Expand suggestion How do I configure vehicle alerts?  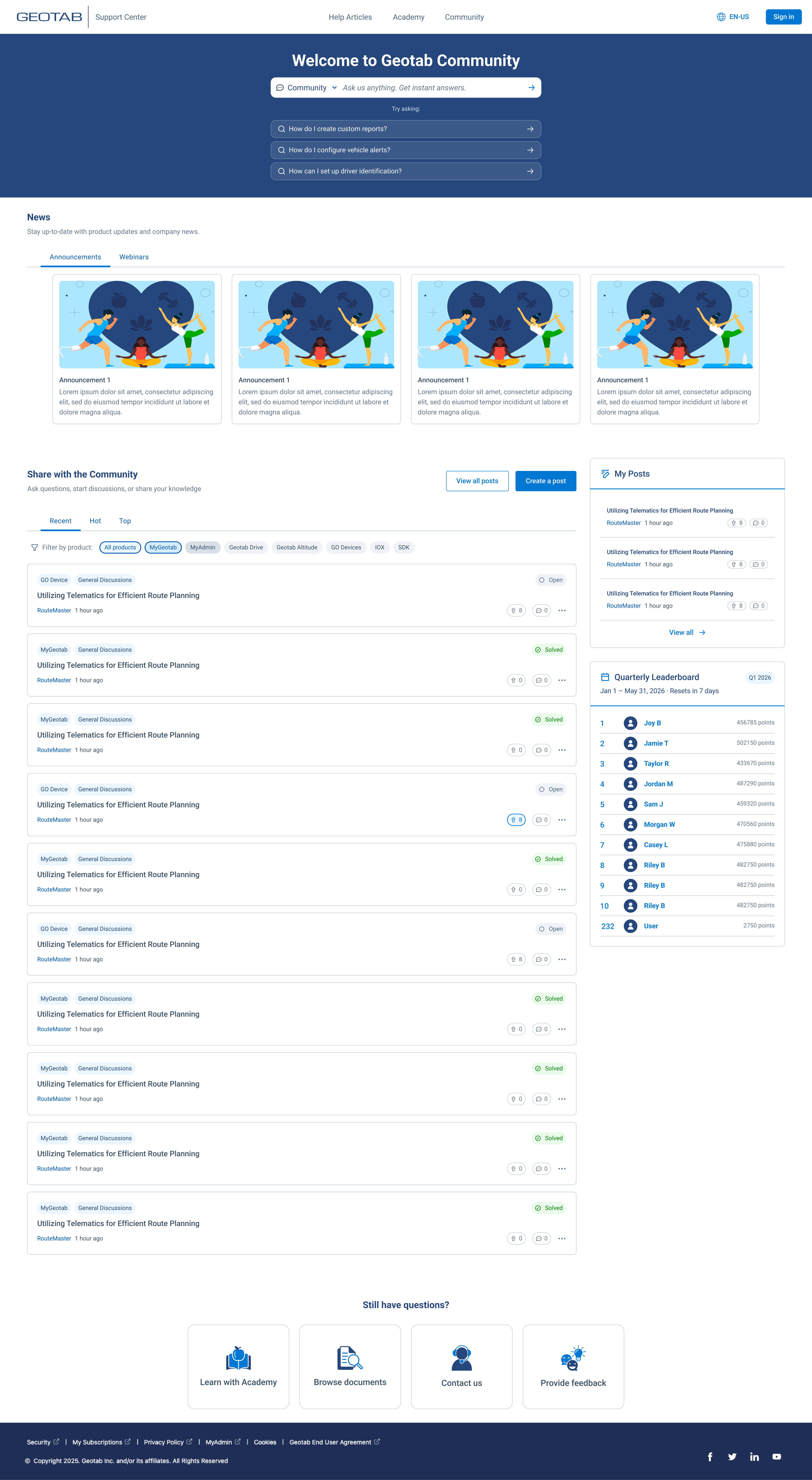pos(406,150)
